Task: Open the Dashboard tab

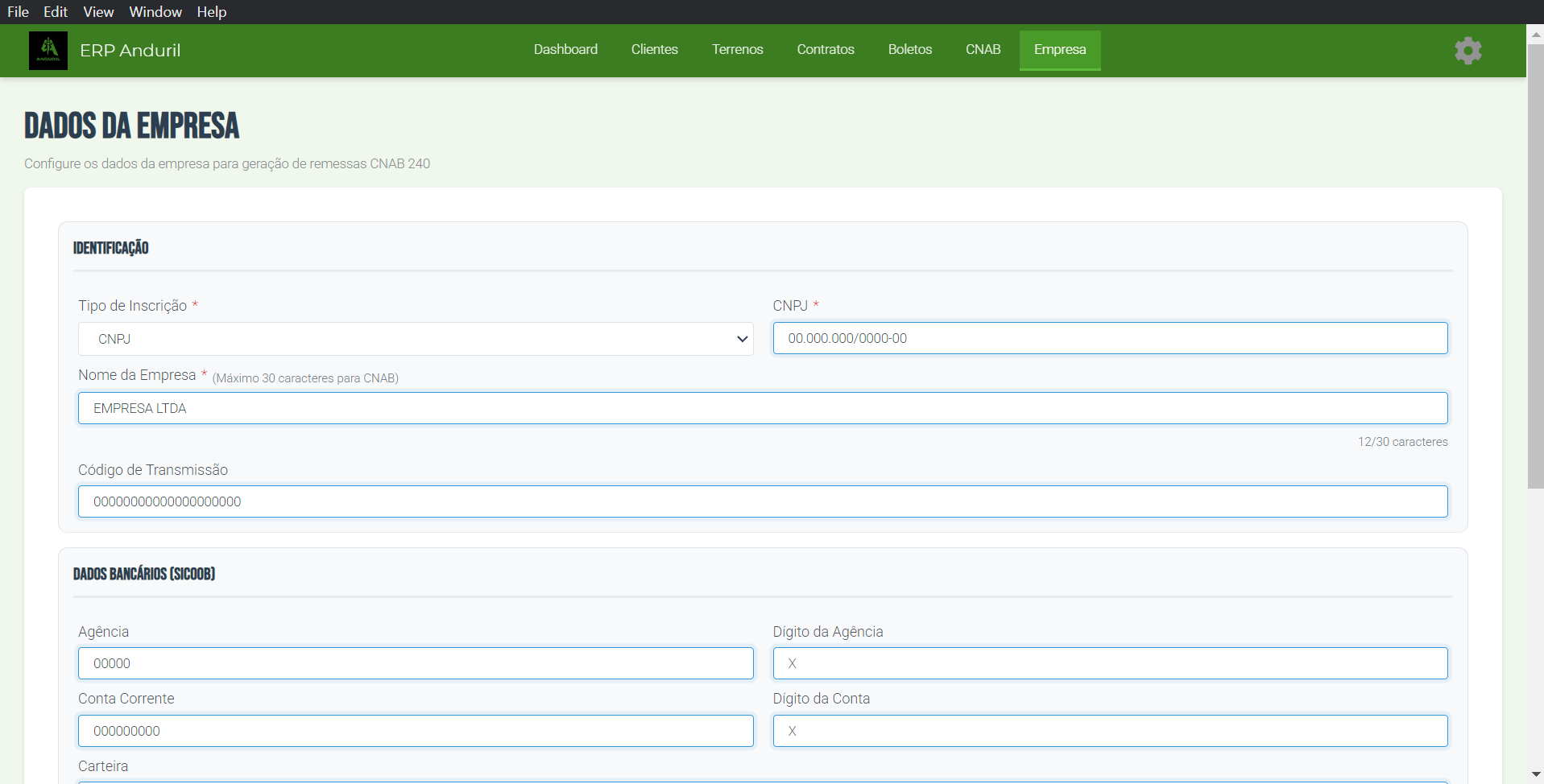Action: point(565,50)
